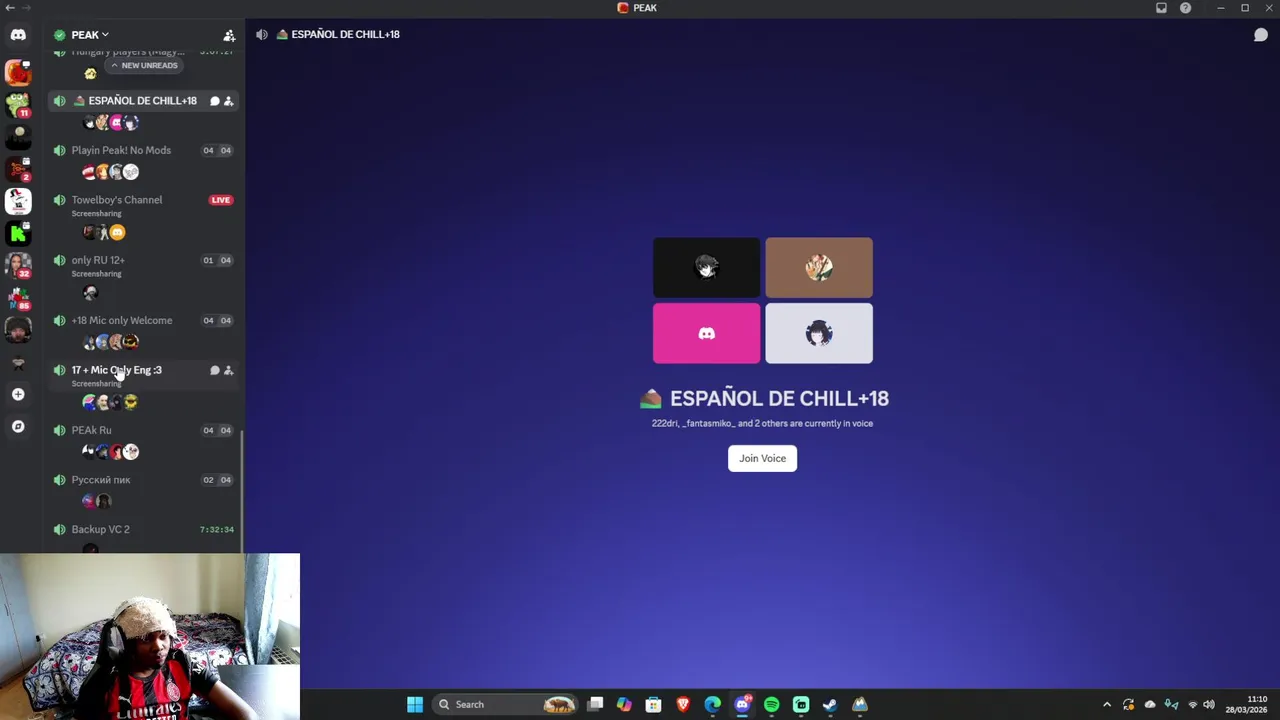1280x720 pixels.
Task: Open Spotify from the taskbar
Action: point(771,704)
